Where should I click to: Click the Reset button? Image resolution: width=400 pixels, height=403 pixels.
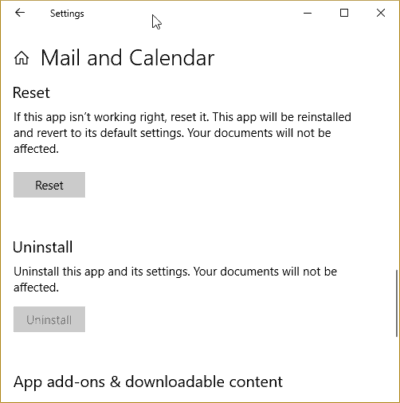coord(49,185)
